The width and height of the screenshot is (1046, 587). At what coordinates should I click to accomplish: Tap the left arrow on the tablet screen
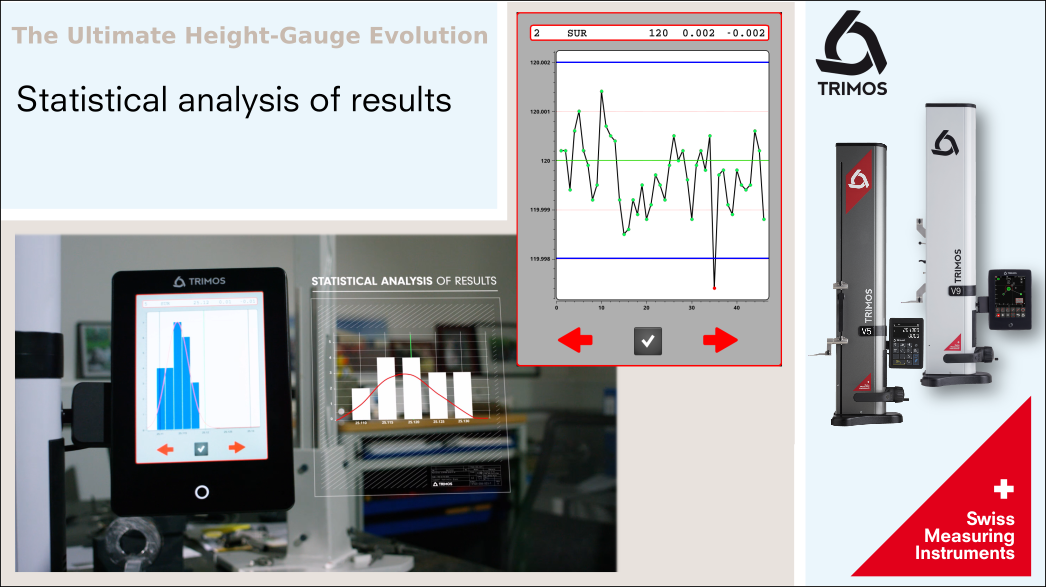coord(165,449)
